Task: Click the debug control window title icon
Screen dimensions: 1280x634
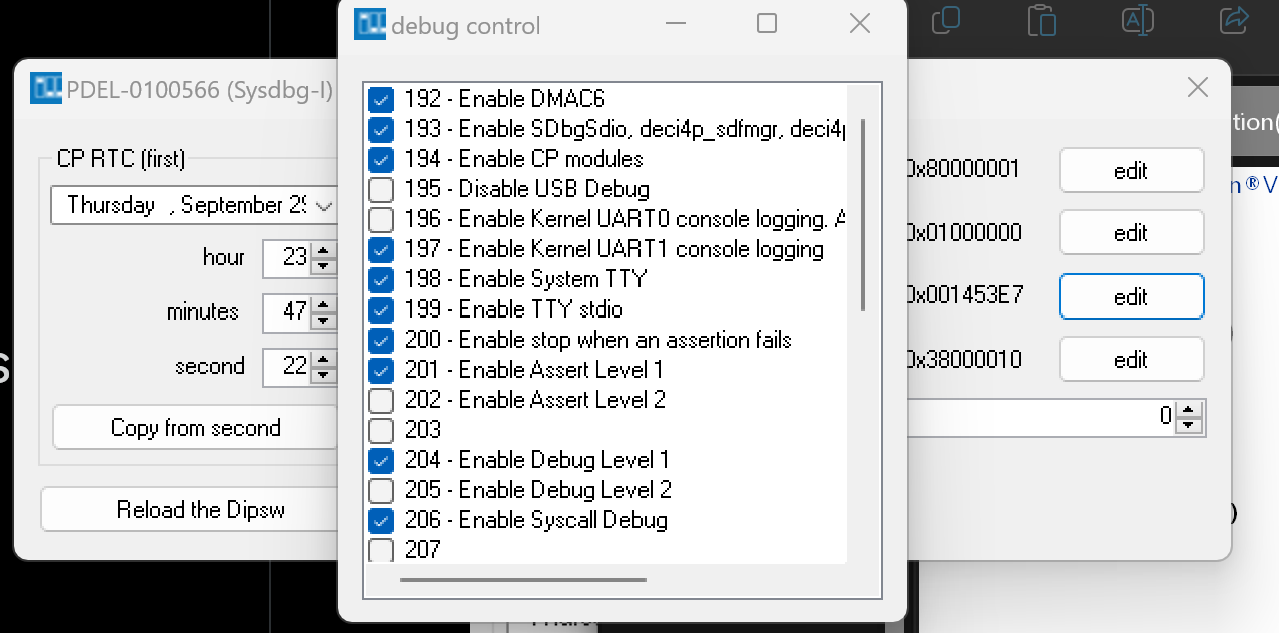Action: click(370, 24)
